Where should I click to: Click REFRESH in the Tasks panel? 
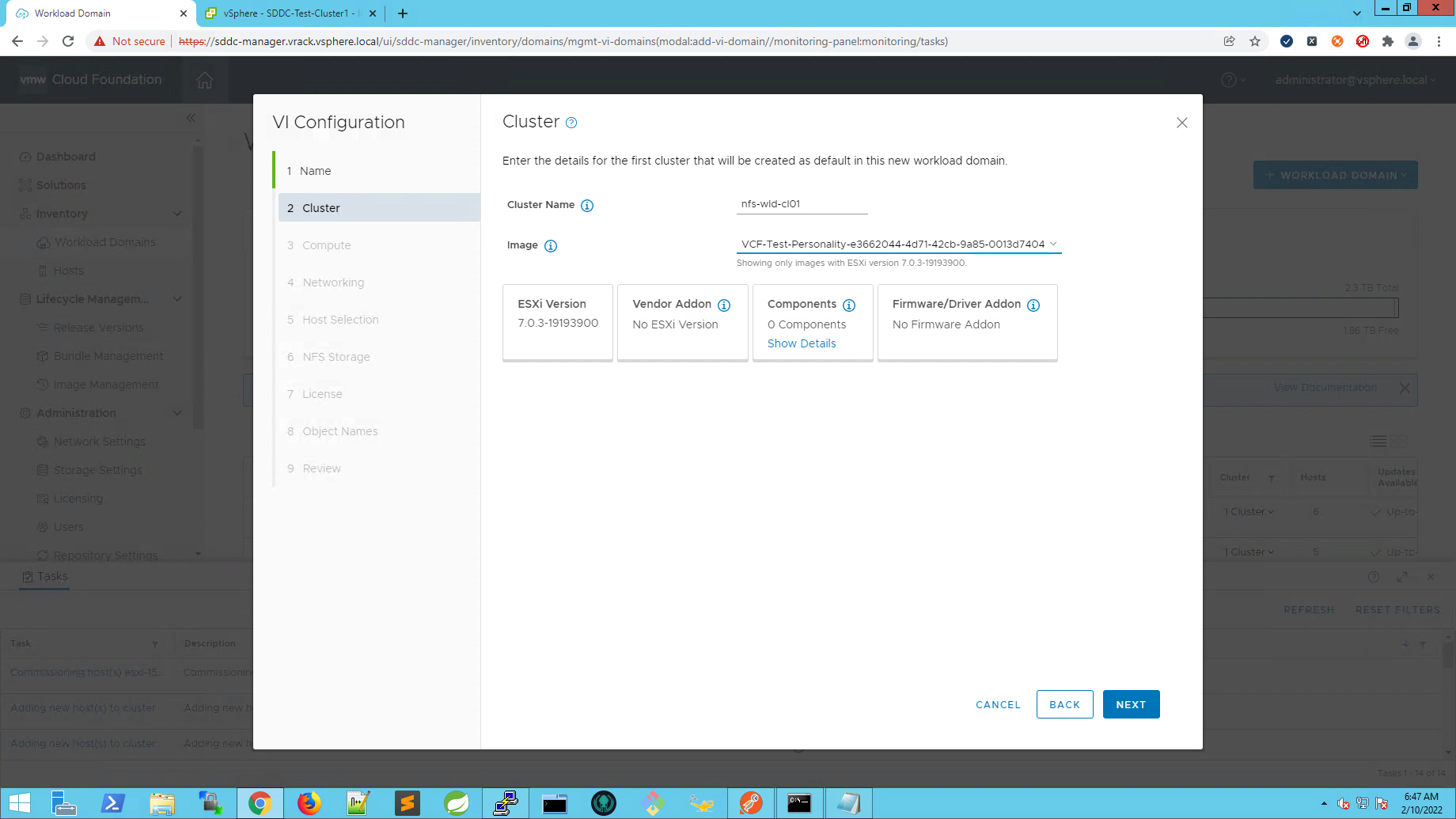[1309, 610]
